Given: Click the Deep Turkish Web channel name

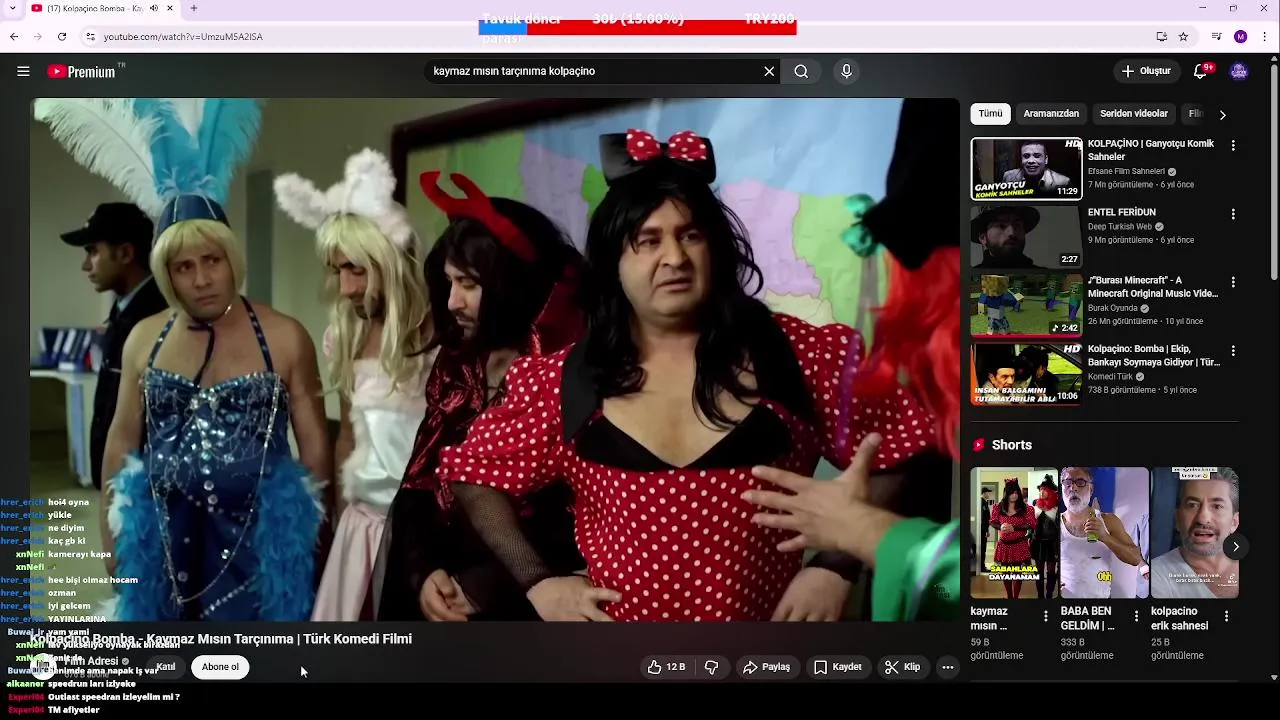Looking at the screenshot, I should [1120, 227].
